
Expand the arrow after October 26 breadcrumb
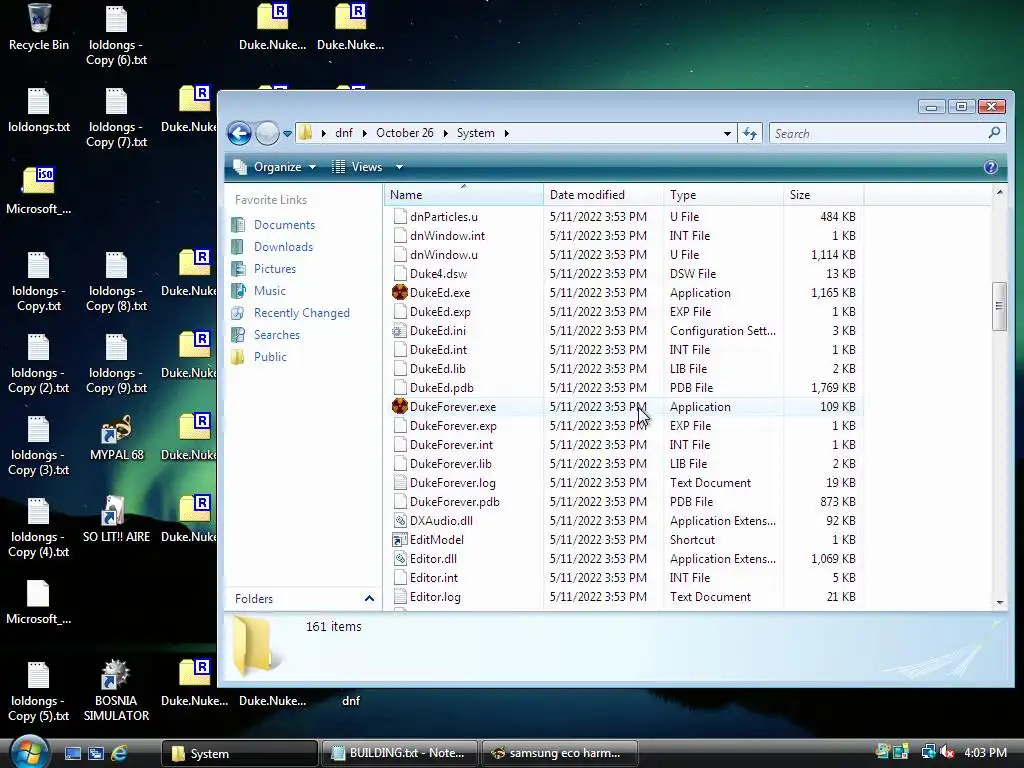coord(445,133)
